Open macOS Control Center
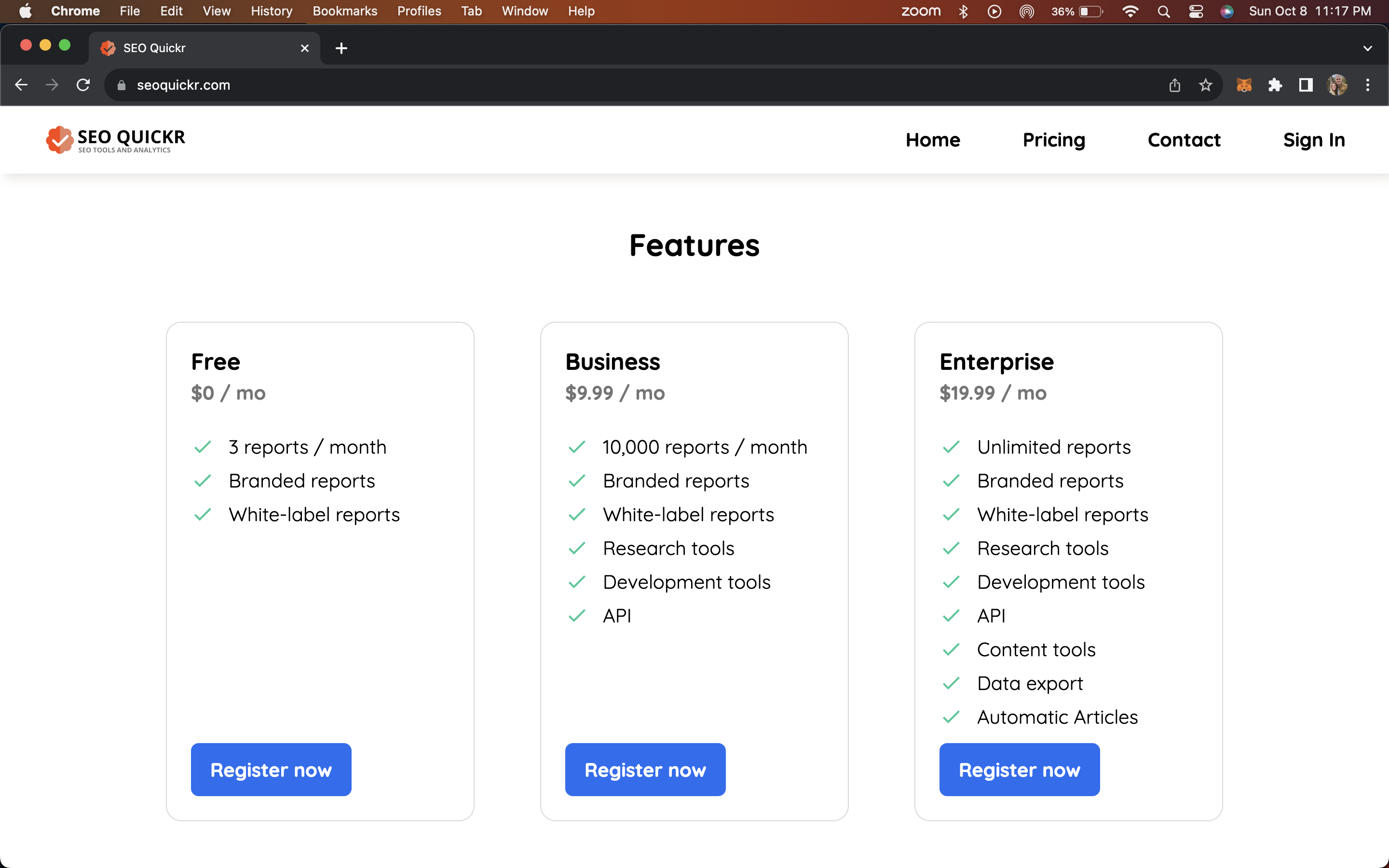Screen dimensions: 1389x868 pyautogui.click(x=1196, y=12)
